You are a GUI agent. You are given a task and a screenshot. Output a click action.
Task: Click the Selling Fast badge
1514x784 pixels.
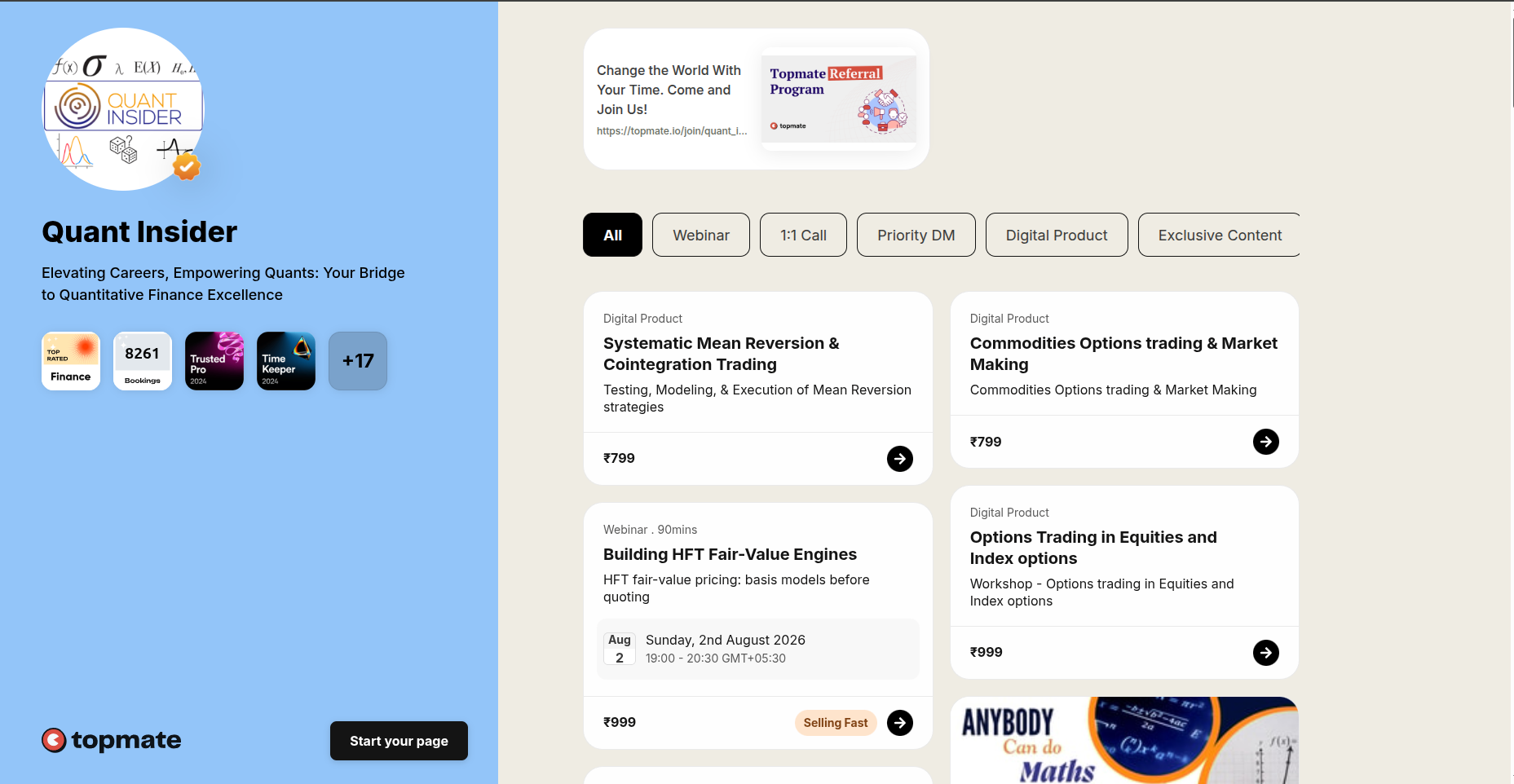tap(836, 723)
